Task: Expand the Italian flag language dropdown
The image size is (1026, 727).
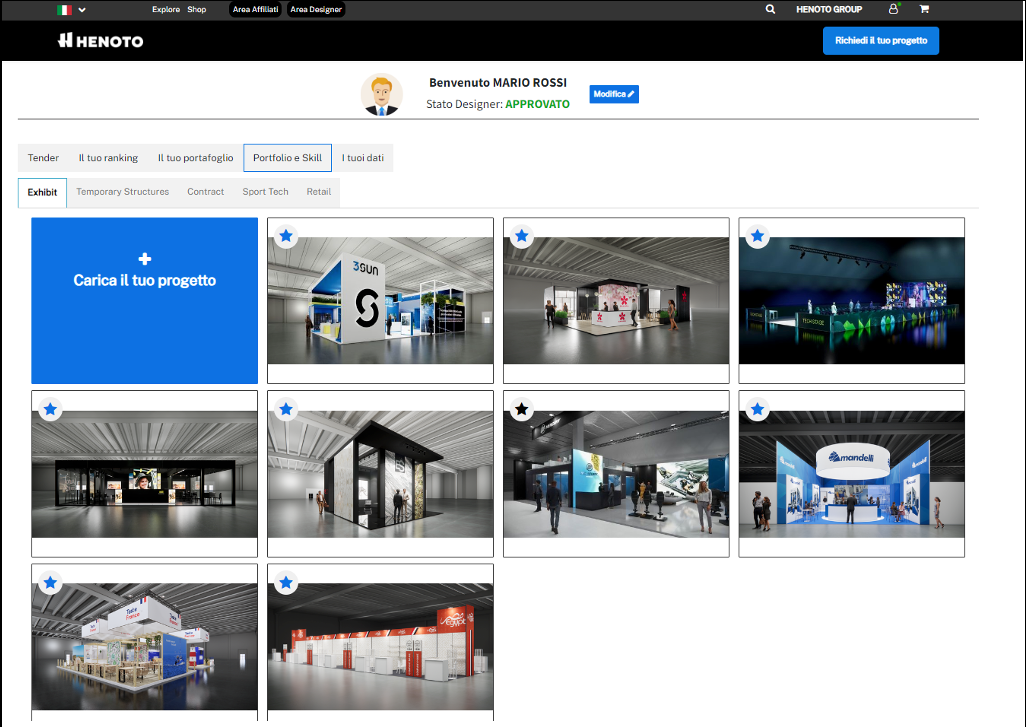Action: [x=71, y=9]
